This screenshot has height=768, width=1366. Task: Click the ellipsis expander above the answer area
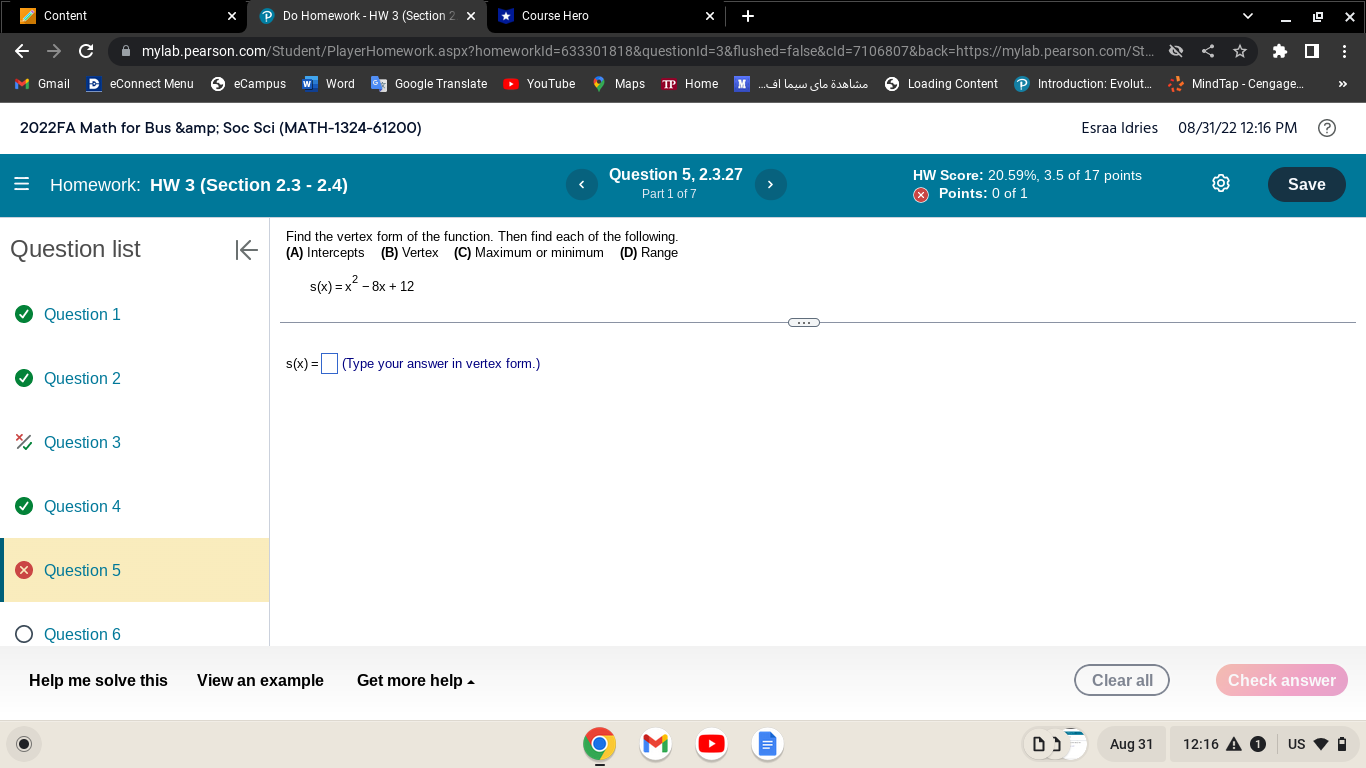(x=803, y=322)
